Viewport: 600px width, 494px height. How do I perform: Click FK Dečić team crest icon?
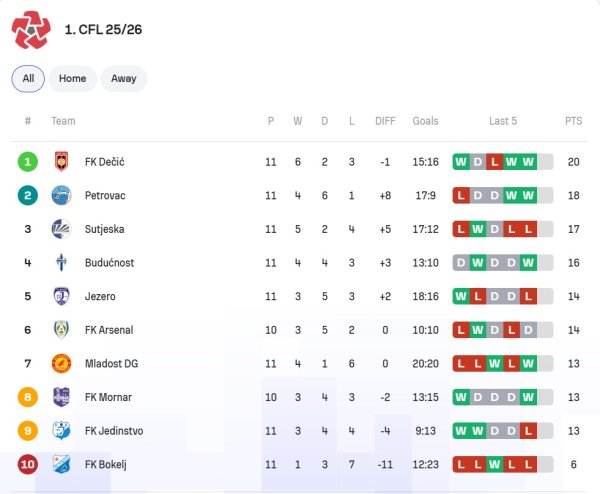coord(61,161)
